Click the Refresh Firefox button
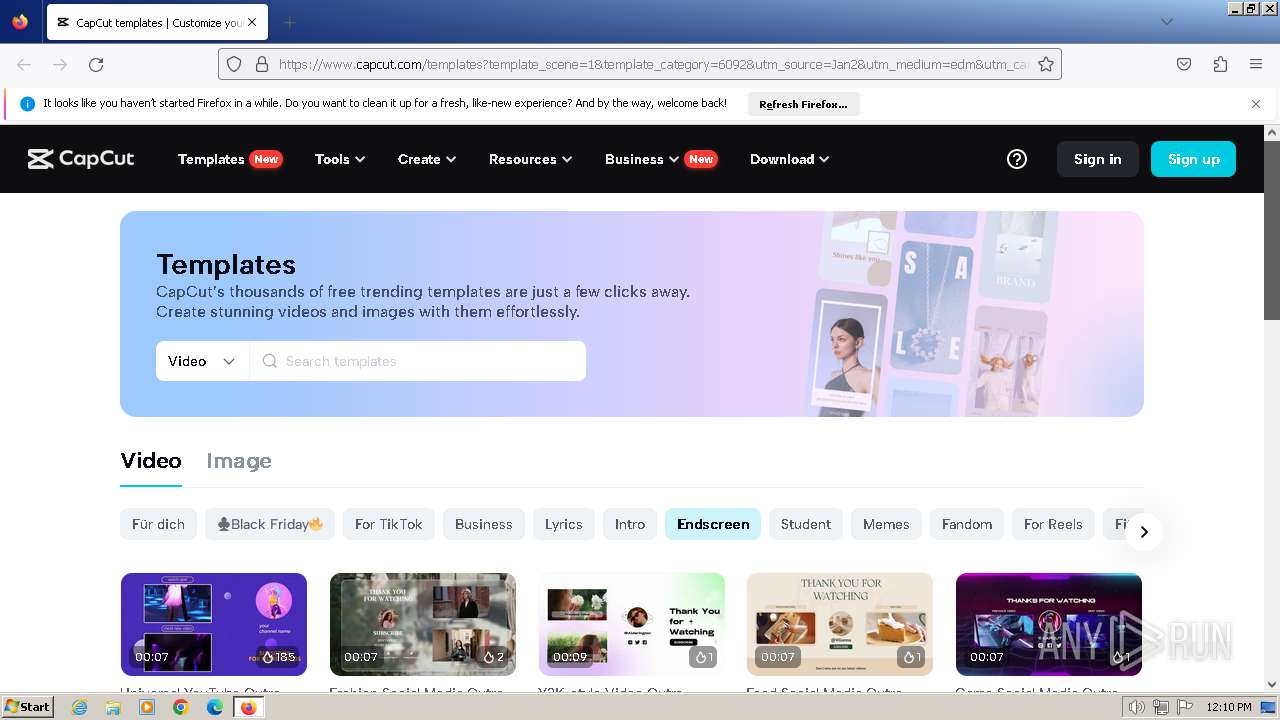The width and height of the screenshot is (1280, 720). tap(803, 104)
